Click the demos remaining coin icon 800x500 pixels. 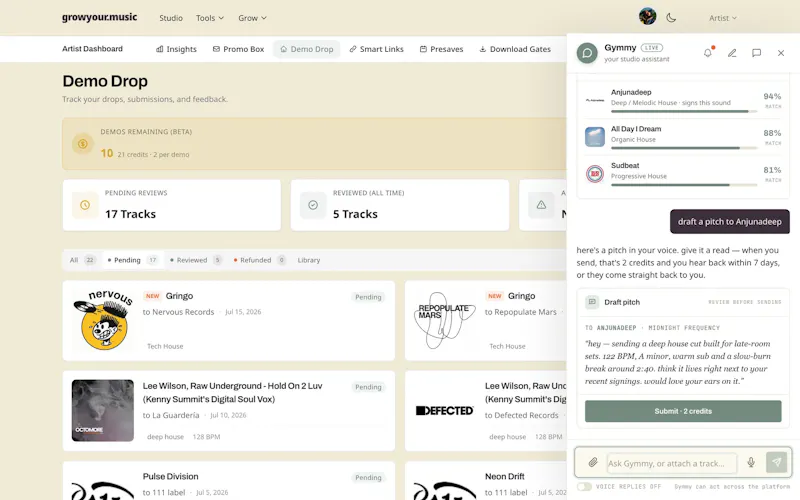[x=83, y=144]
